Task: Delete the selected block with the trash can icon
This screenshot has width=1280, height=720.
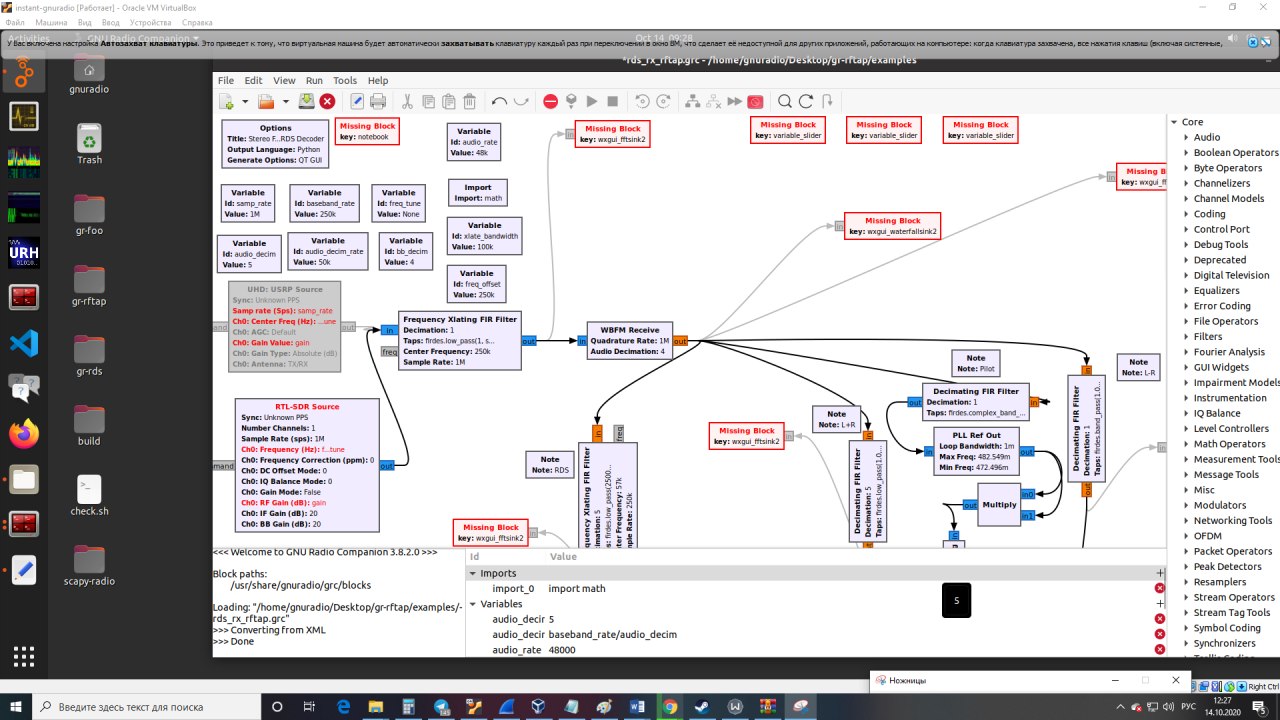Action: click(470, 101)
